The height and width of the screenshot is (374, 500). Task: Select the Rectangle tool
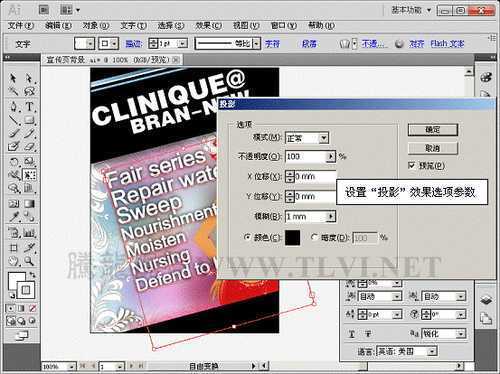coord(29,119)
